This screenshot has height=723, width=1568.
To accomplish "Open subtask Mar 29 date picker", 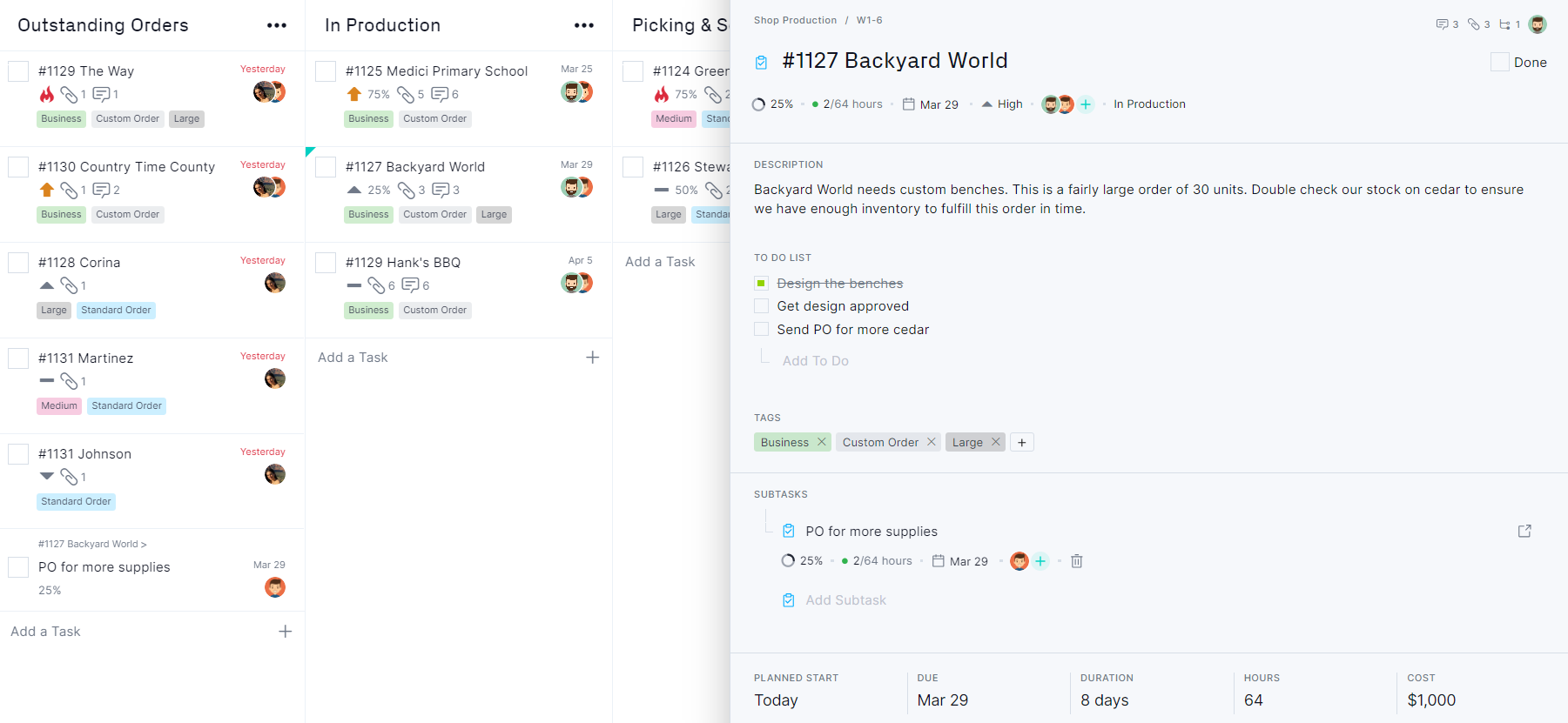I will click(x=959, y=561).
